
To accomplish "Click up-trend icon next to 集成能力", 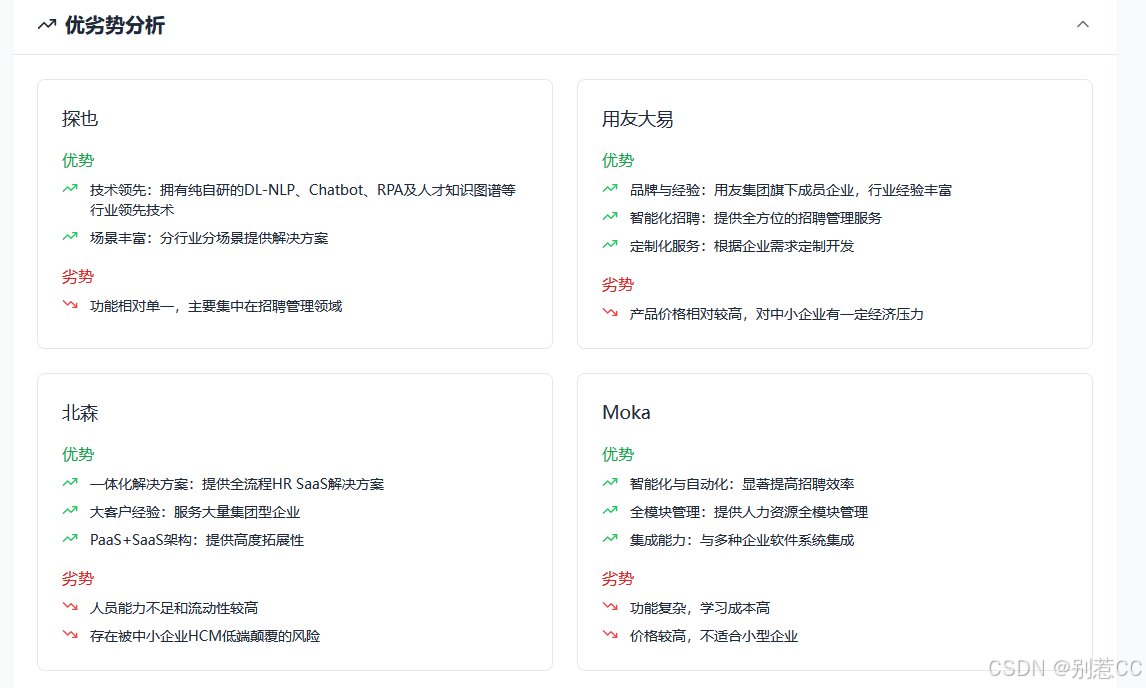I will [x=610, y=539].
